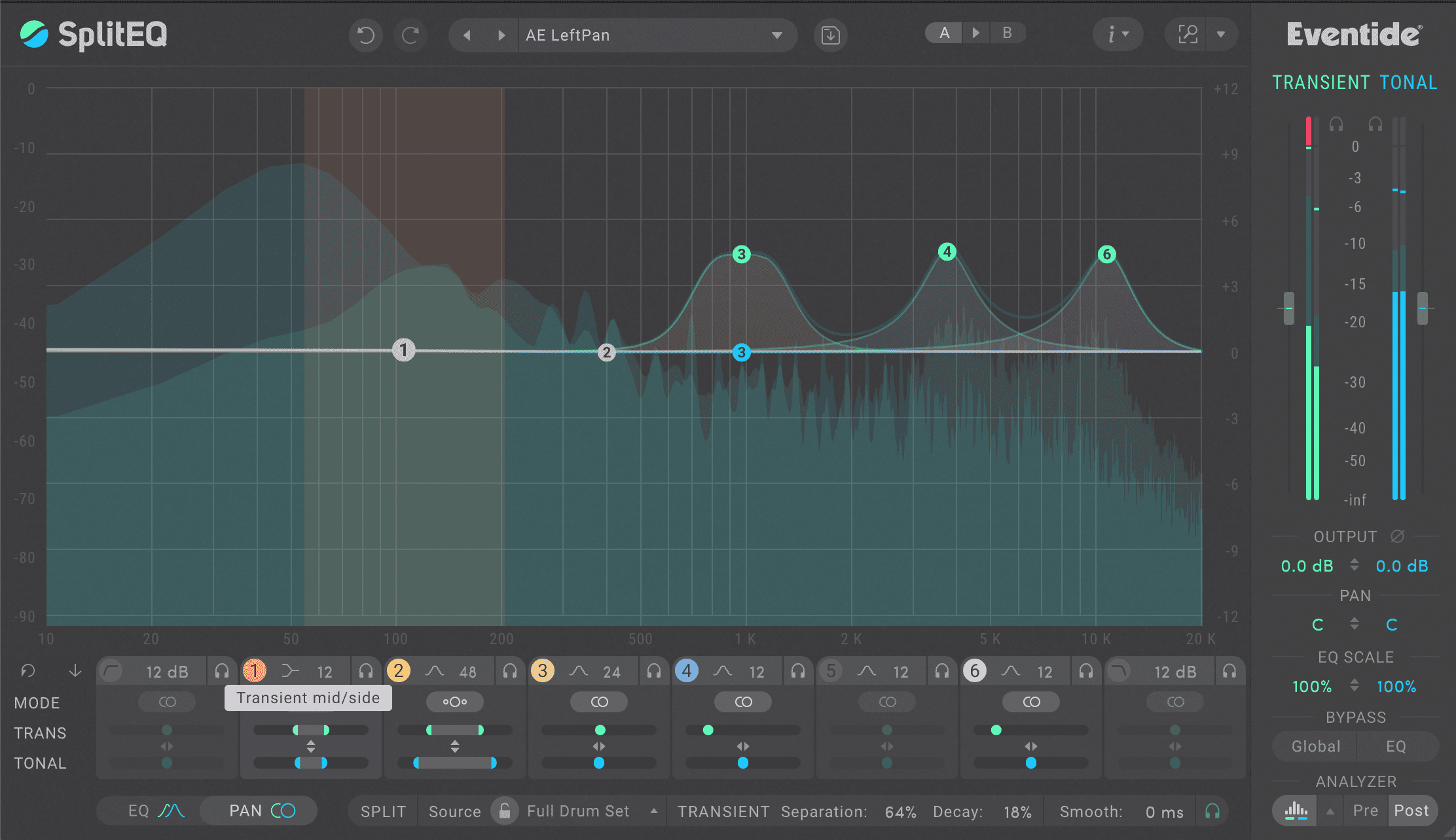Switch analyzer to Pre
This screenshot has height=840, width=1456.
pos(1365,811)
